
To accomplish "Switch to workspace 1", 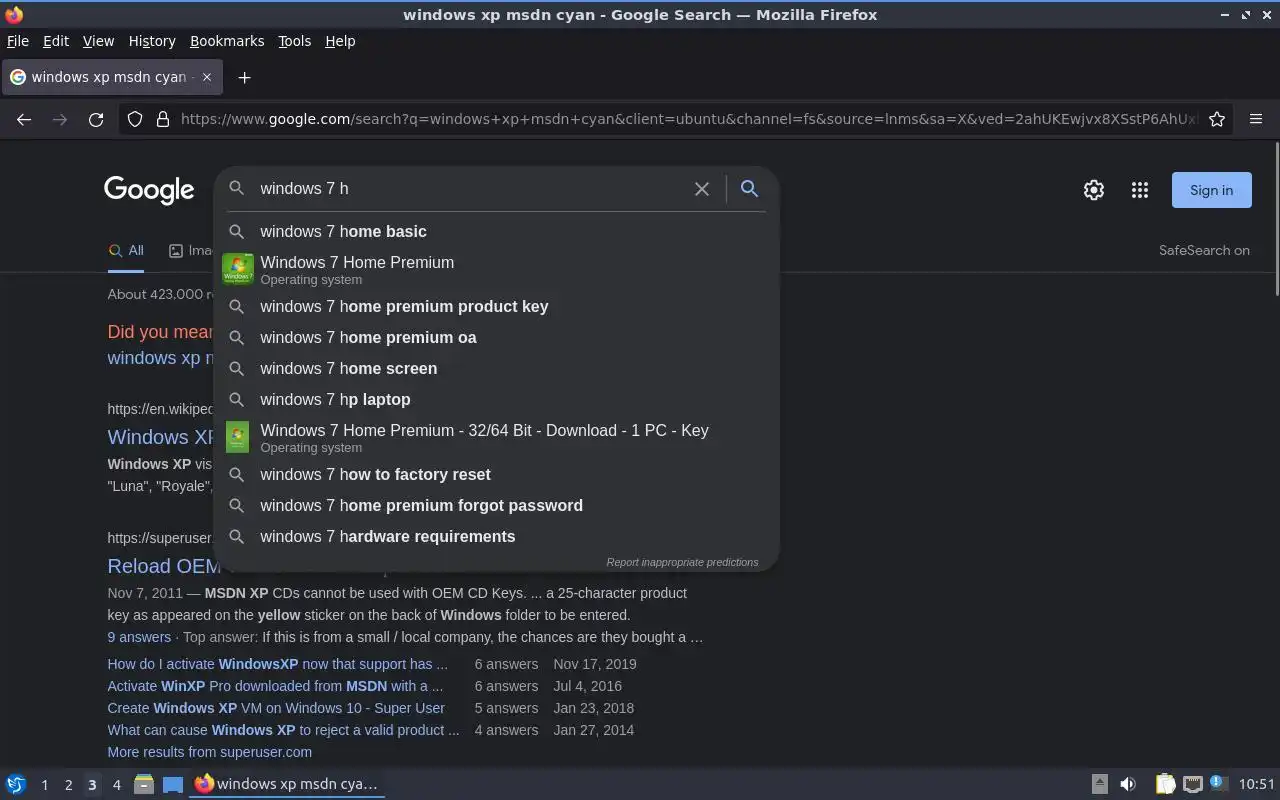I will coord(44,785).
